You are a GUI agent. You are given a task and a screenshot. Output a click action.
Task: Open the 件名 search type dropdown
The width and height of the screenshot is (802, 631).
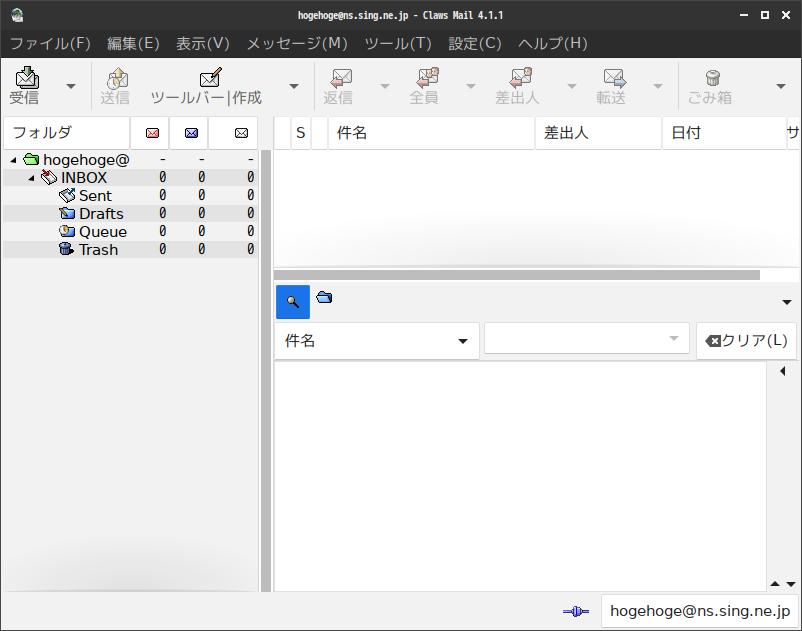click(x=377, y=341)
